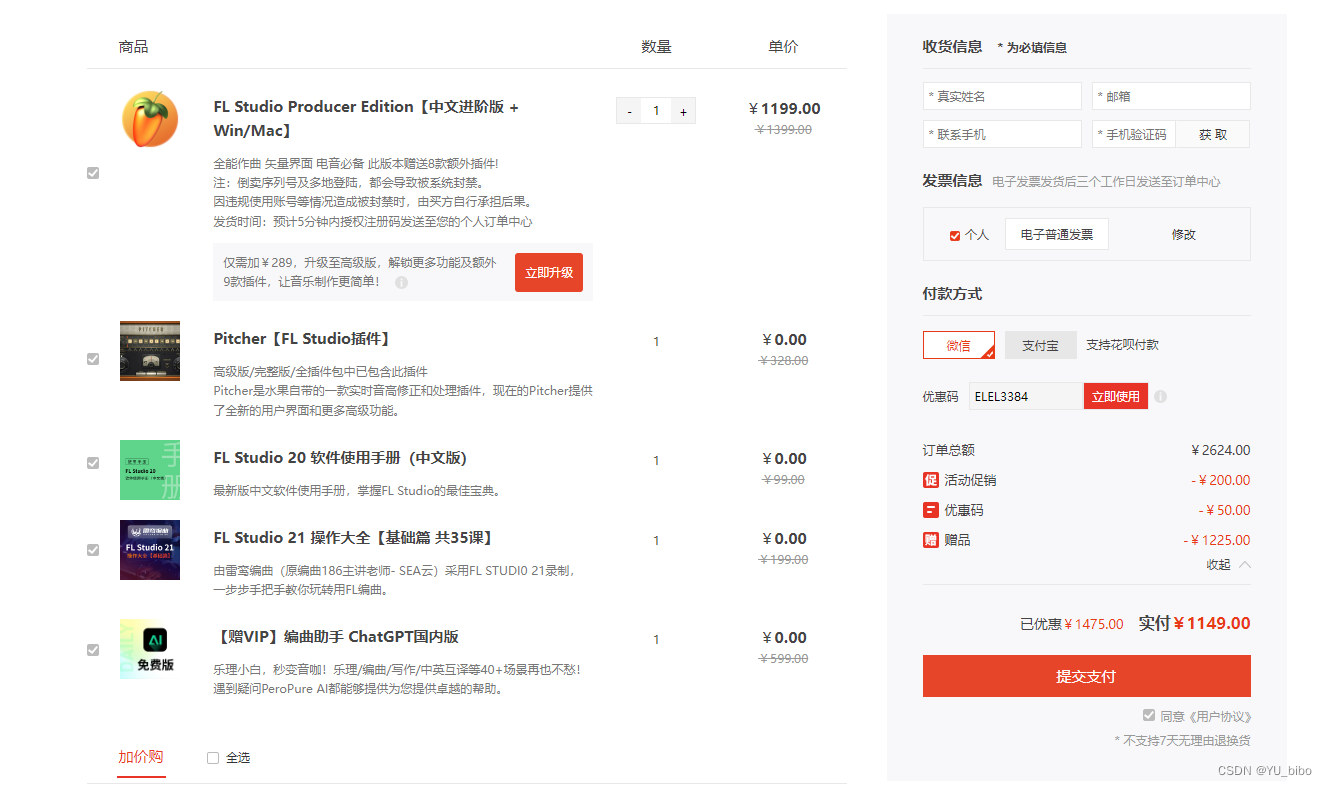Click the FL Studio fruit logo thumbnail

tap(150, 119)
